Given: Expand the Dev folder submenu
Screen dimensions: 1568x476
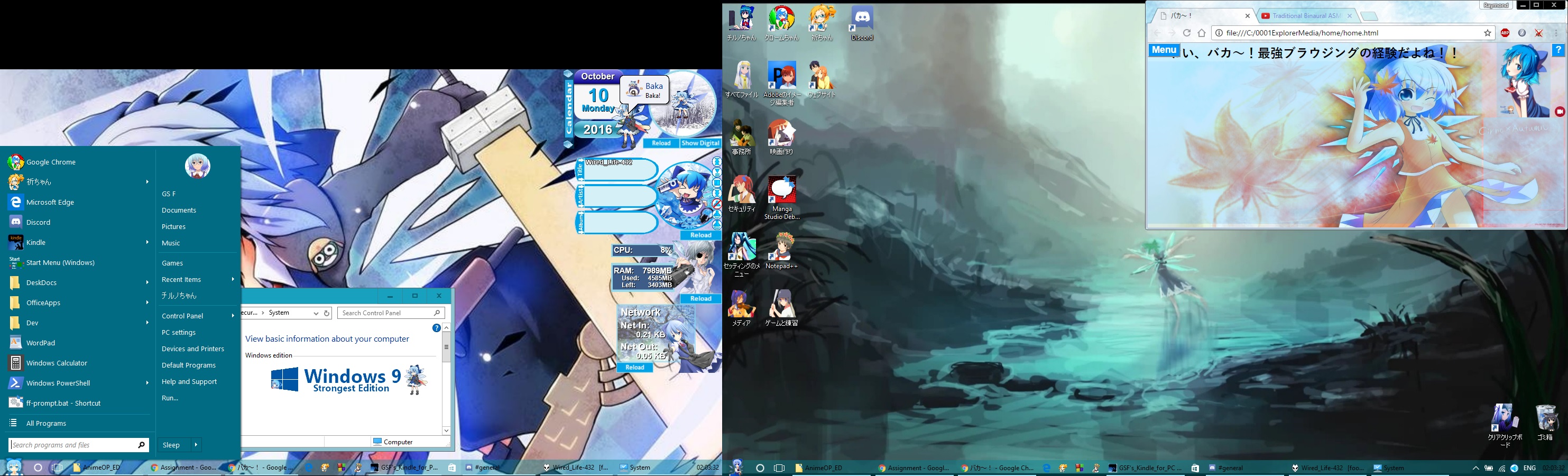Looking at the screenshot, I should (146, 323).
